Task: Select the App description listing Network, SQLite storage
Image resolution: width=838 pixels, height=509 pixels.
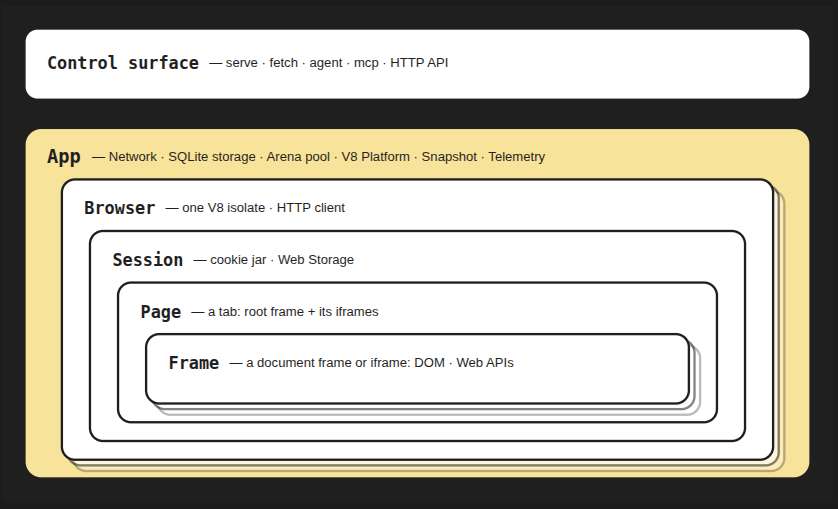Action: [x=319, y=157]
